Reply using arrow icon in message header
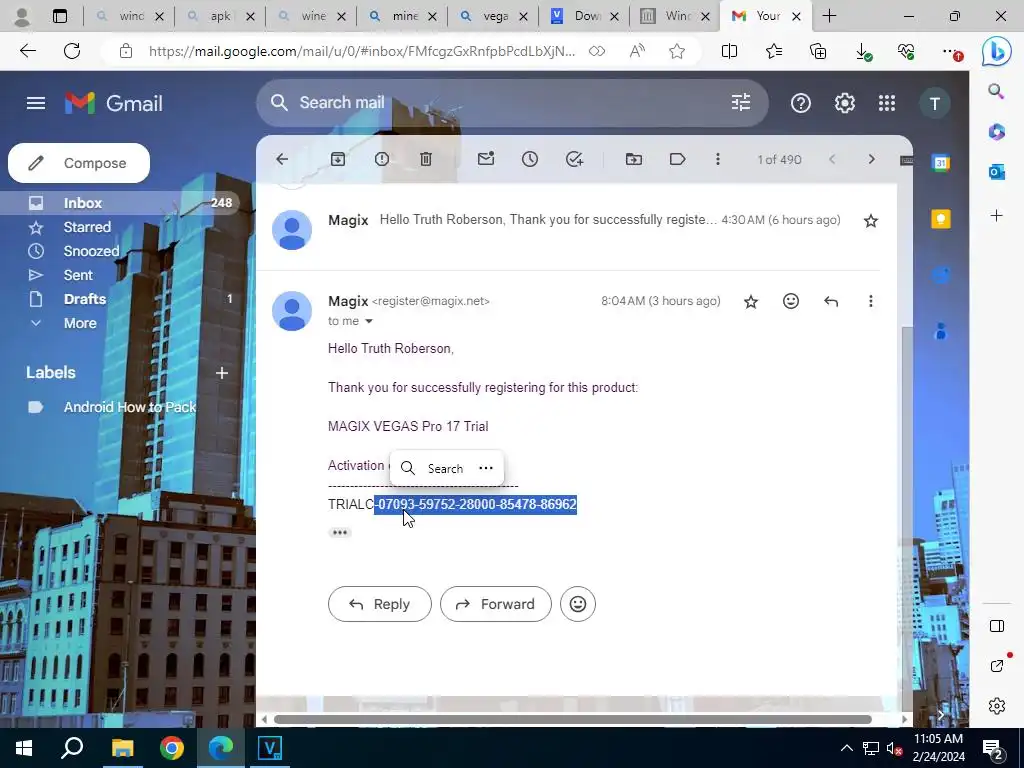The height and width of the screenshot is (768, 1024). pyautogui.click(x=831, y=301)
